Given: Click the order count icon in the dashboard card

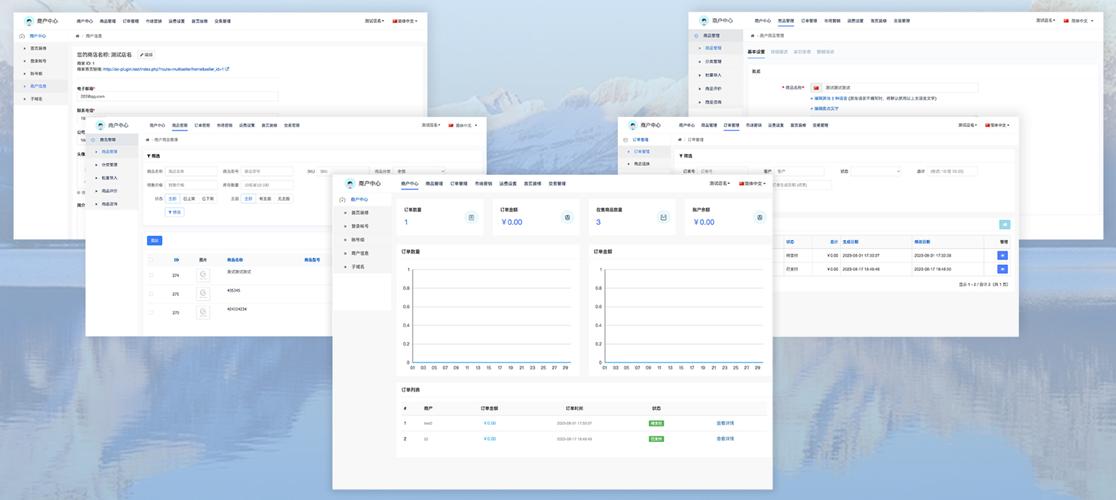Looking at the screenshot, I should pyautogui.click(x=471, y=217).
